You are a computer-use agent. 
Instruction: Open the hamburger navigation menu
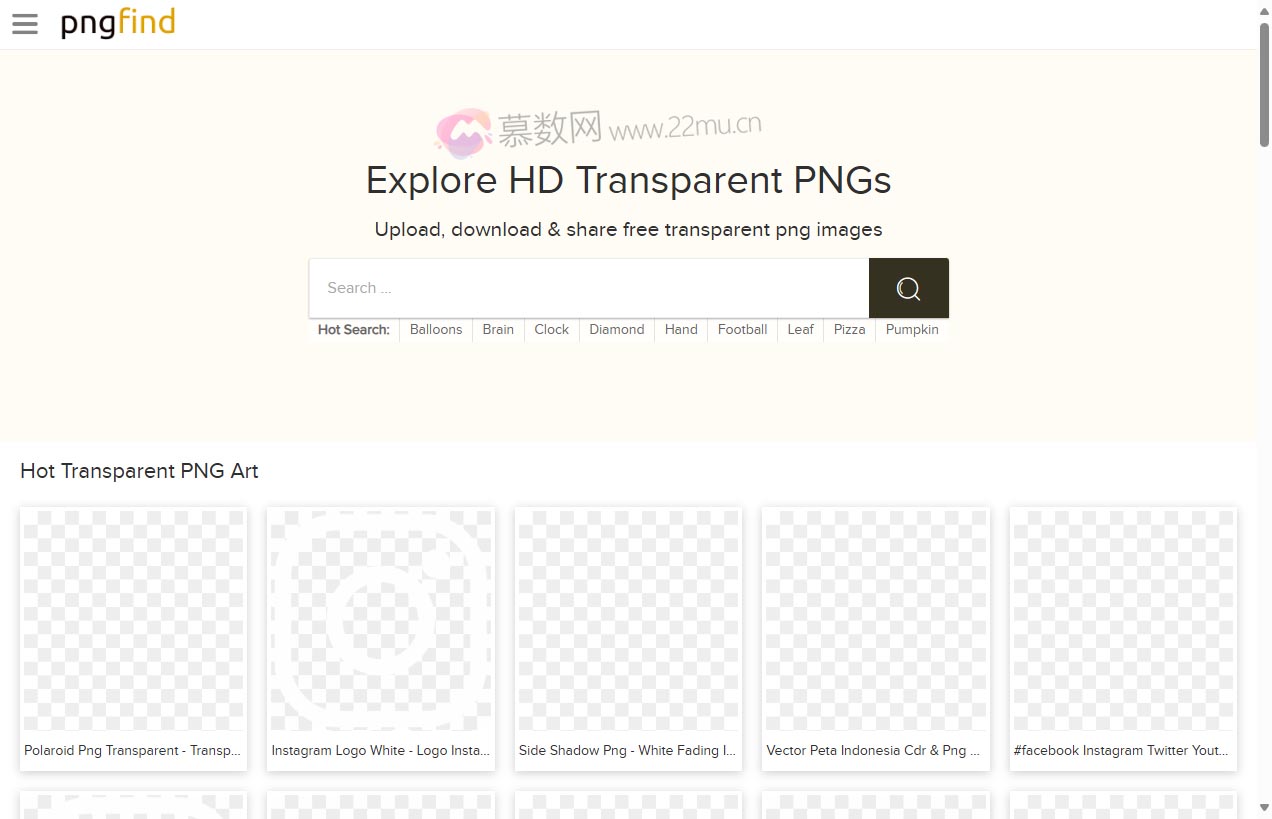click(24, 24)
